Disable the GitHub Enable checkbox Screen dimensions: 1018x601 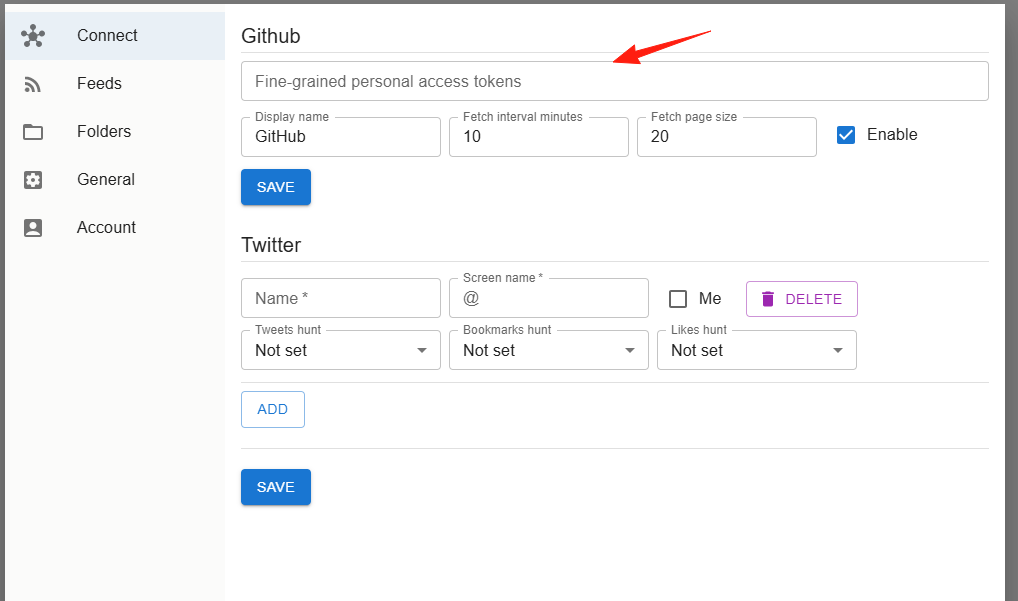845,135
